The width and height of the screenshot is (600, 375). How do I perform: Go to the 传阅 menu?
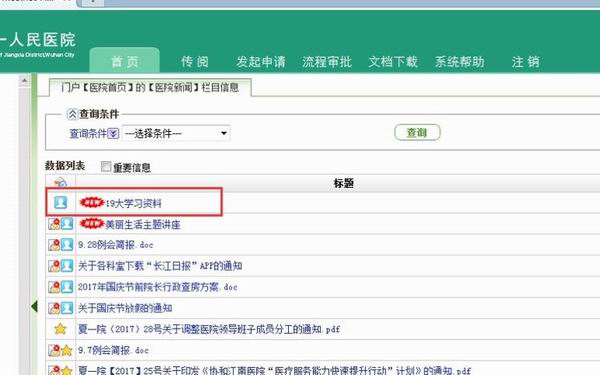[195, 62]
